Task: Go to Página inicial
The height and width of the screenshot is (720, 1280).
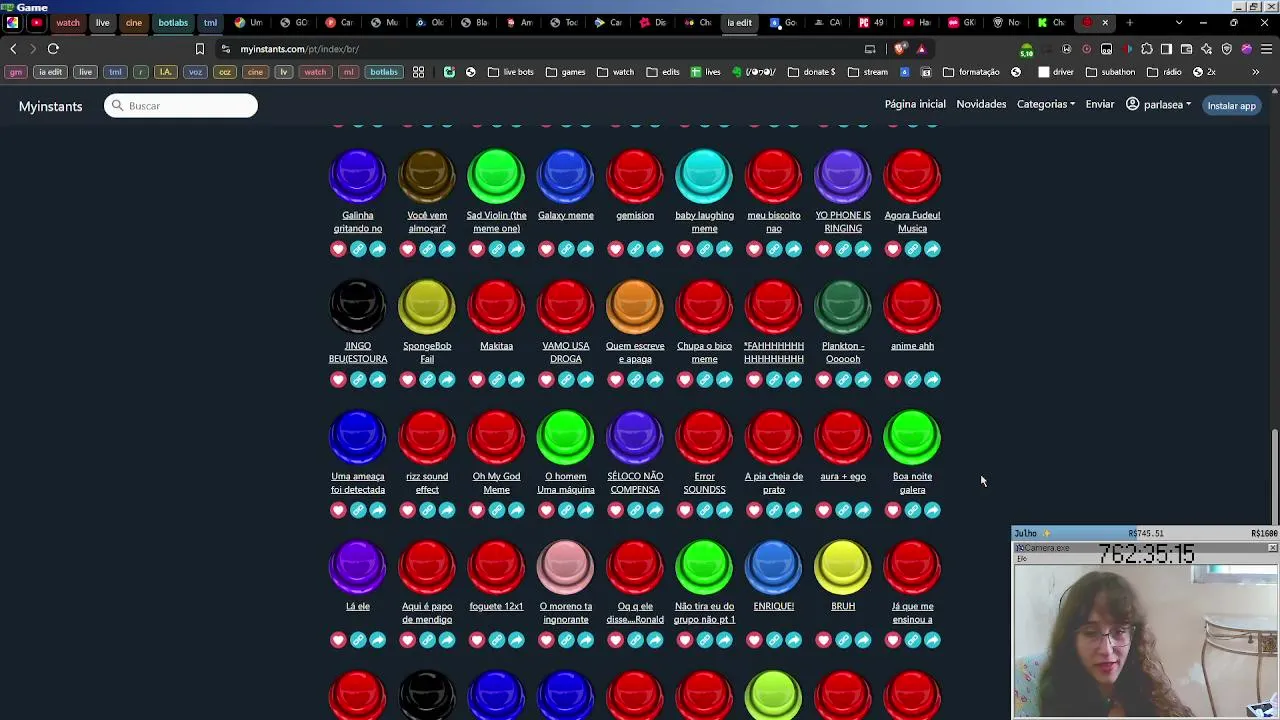Action: pyautogui.click(x=915, y=104)
